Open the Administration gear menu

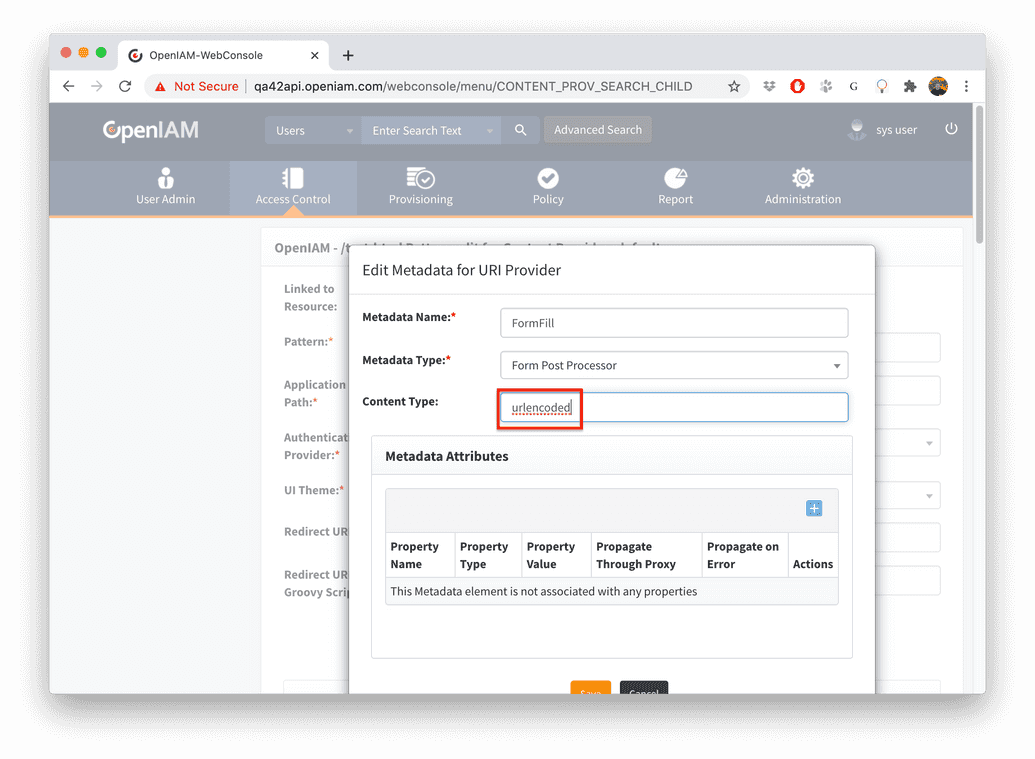(x=802, y=187)
